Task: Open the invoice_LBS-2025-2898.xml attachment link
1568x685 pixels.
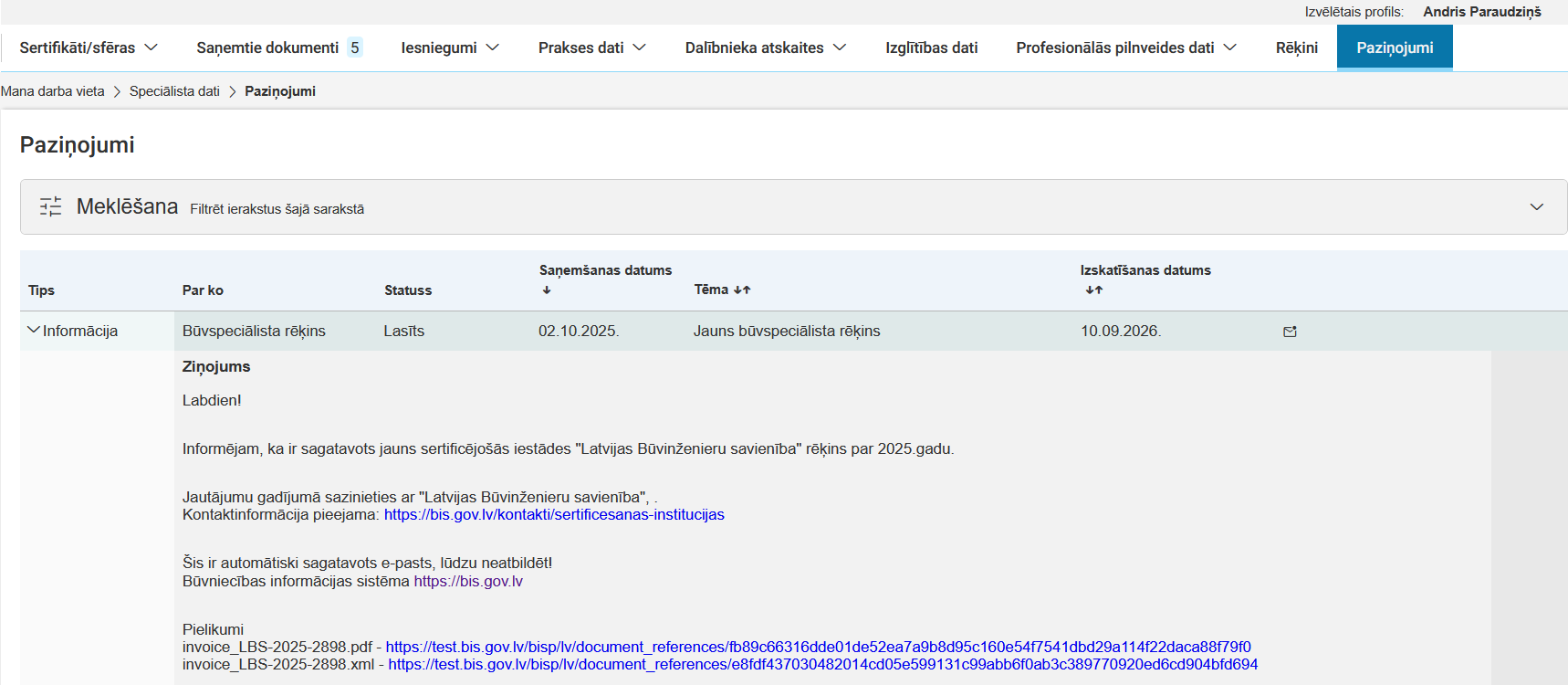Action: 822,665
